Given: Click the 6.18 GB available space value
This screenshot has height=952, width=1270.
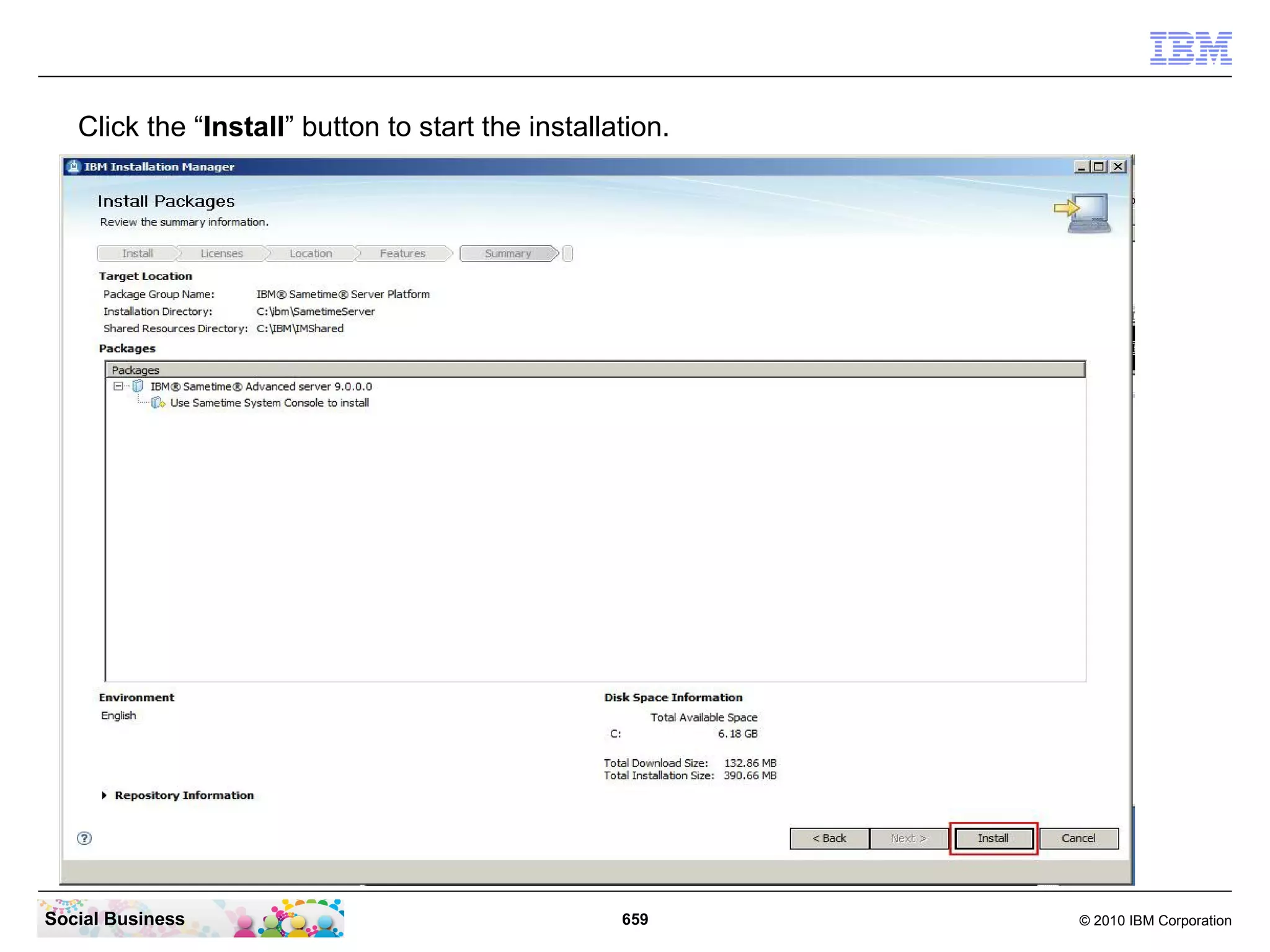Looking at the screenshot, I should pos(738,734).
